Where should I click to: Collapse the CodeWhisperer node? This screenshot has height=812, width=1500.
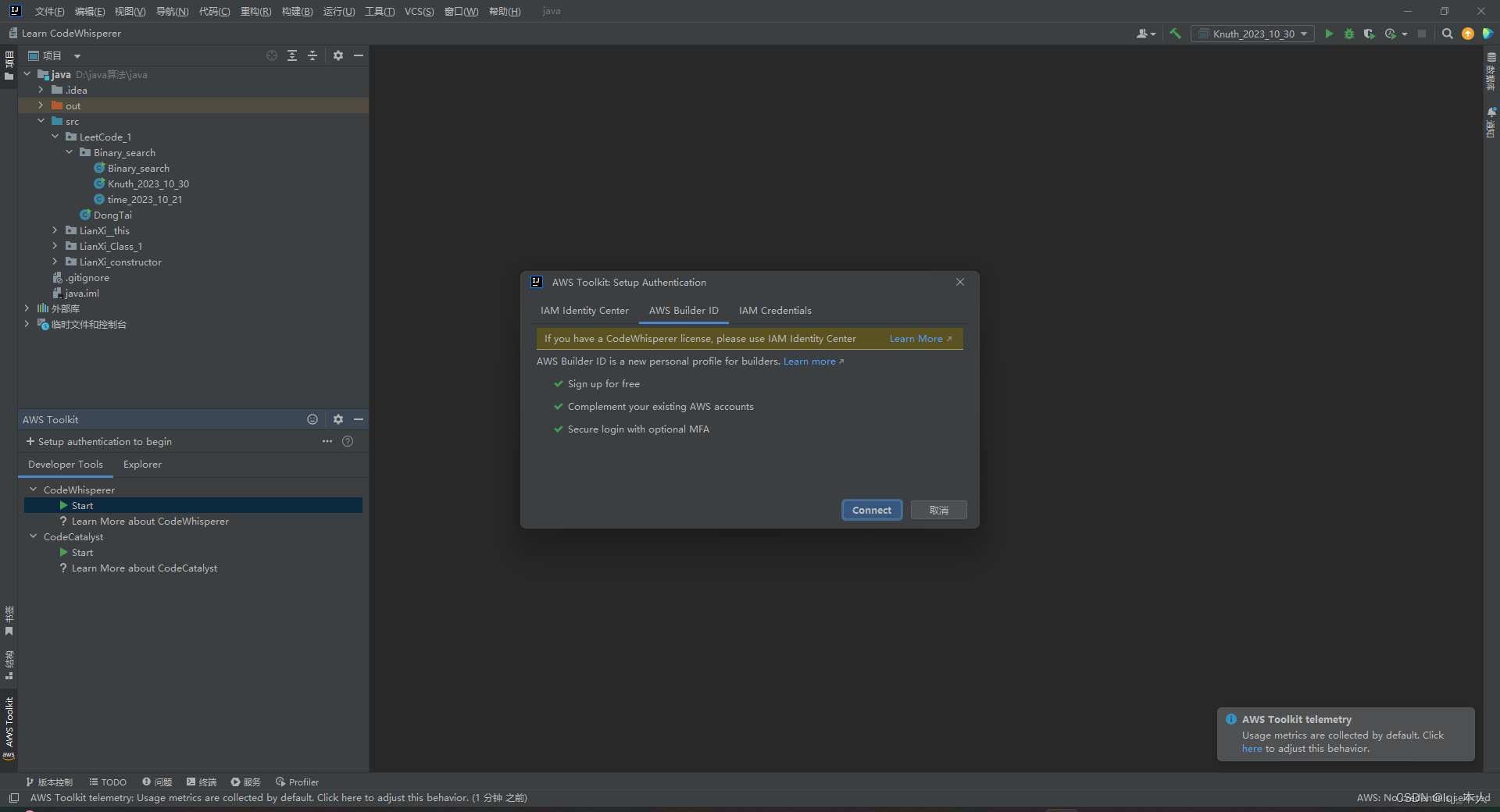(x=34, y=490)
